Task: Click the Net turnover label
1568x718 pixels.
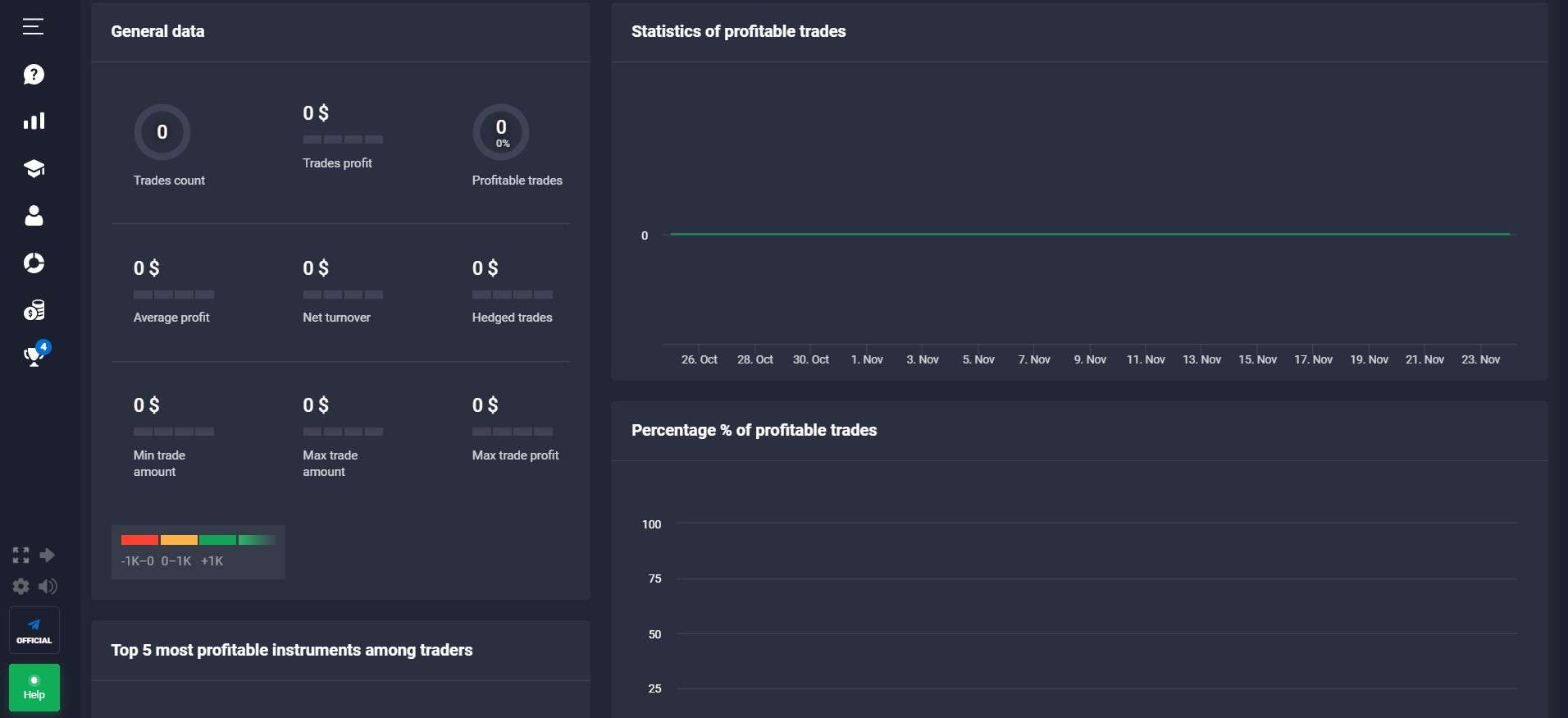Action: tap(336, 318)
